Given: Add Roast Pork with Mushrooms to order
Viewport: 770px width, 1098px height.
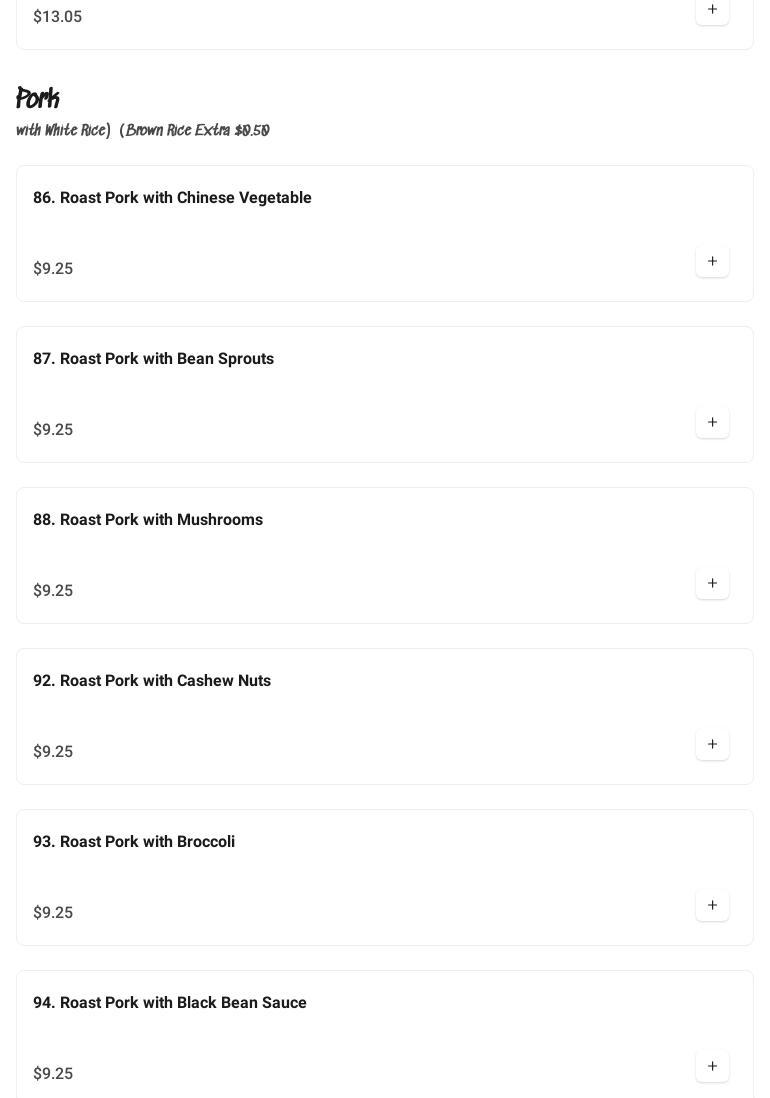Looking at the screenshot, I should tap(712, 584).
